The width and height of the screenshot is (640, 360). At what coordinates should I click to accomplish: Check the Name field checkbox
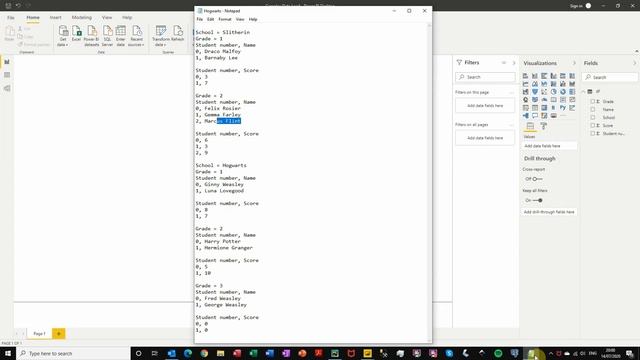click(x=593, y=109)
